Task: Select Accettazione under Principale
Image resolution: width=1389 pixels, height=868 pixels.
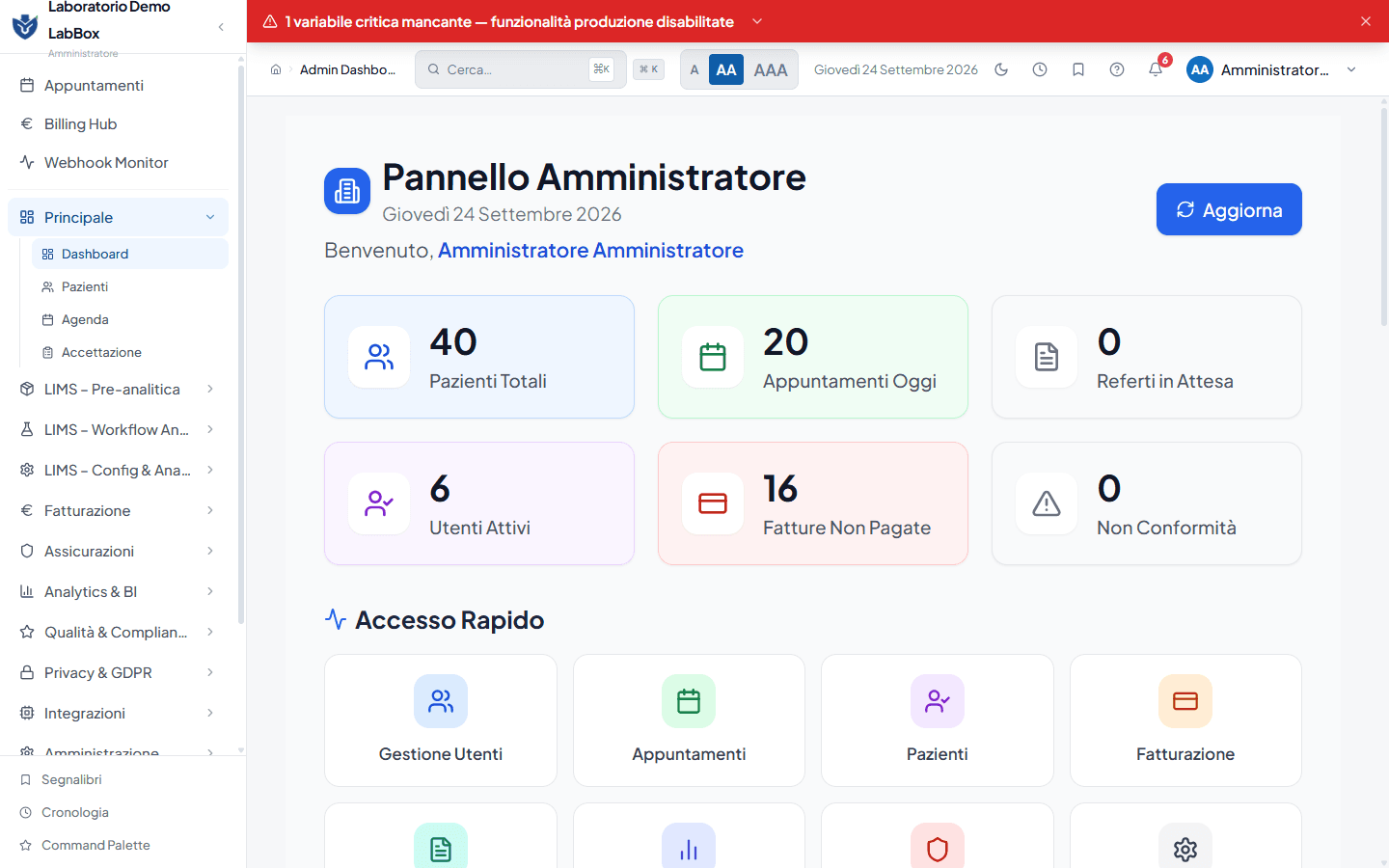Action: click(x=130, y=352)
